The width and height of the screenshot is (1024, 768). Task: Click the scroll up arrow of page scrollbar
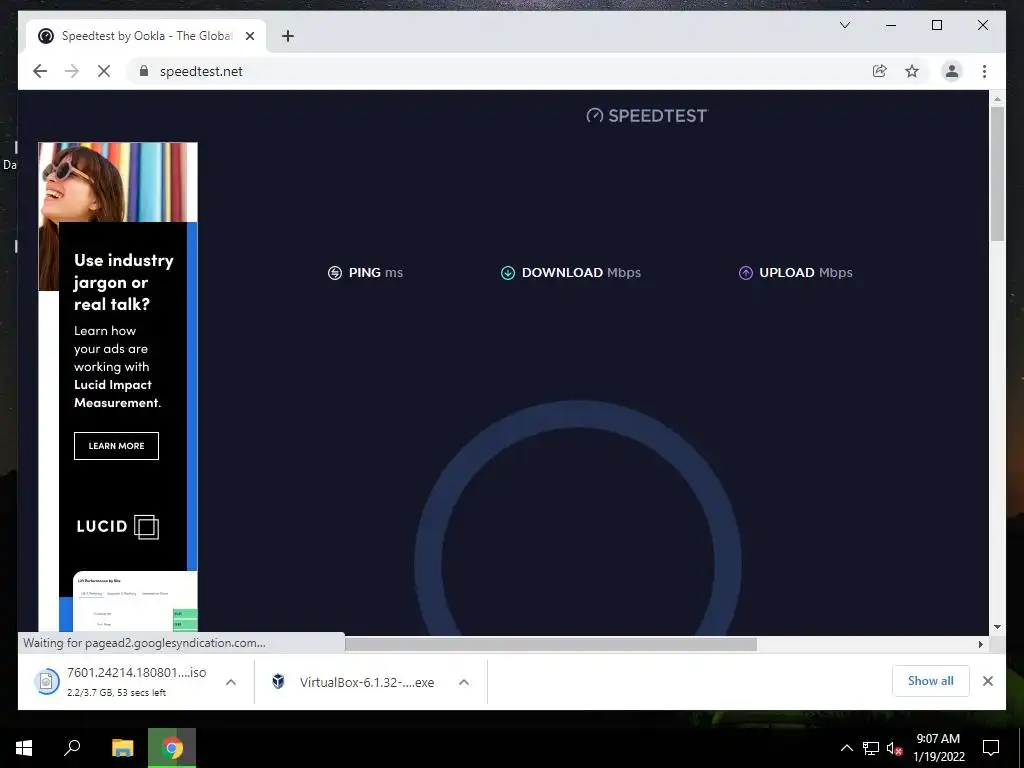pos(997,99)
